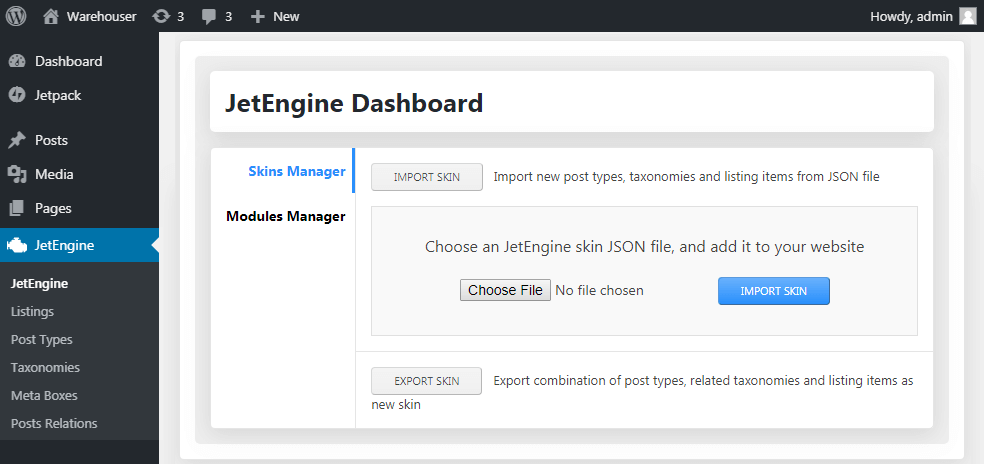Collapse the grey IMPORT SKIN toggle button
This screenshot has height=464, width=984.
[427, 177]
